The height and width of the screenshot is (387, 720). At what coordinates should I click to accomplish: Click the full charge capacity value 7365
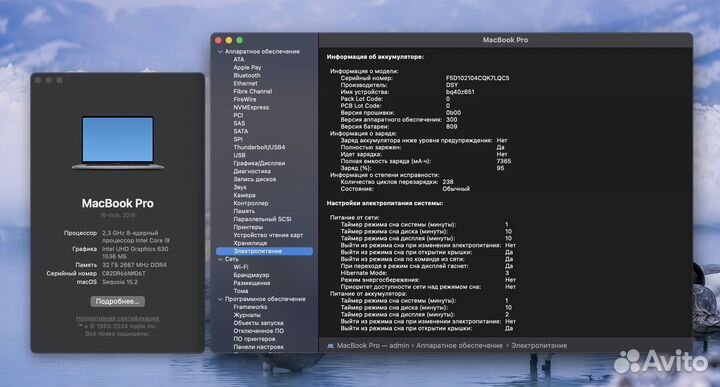503,161
